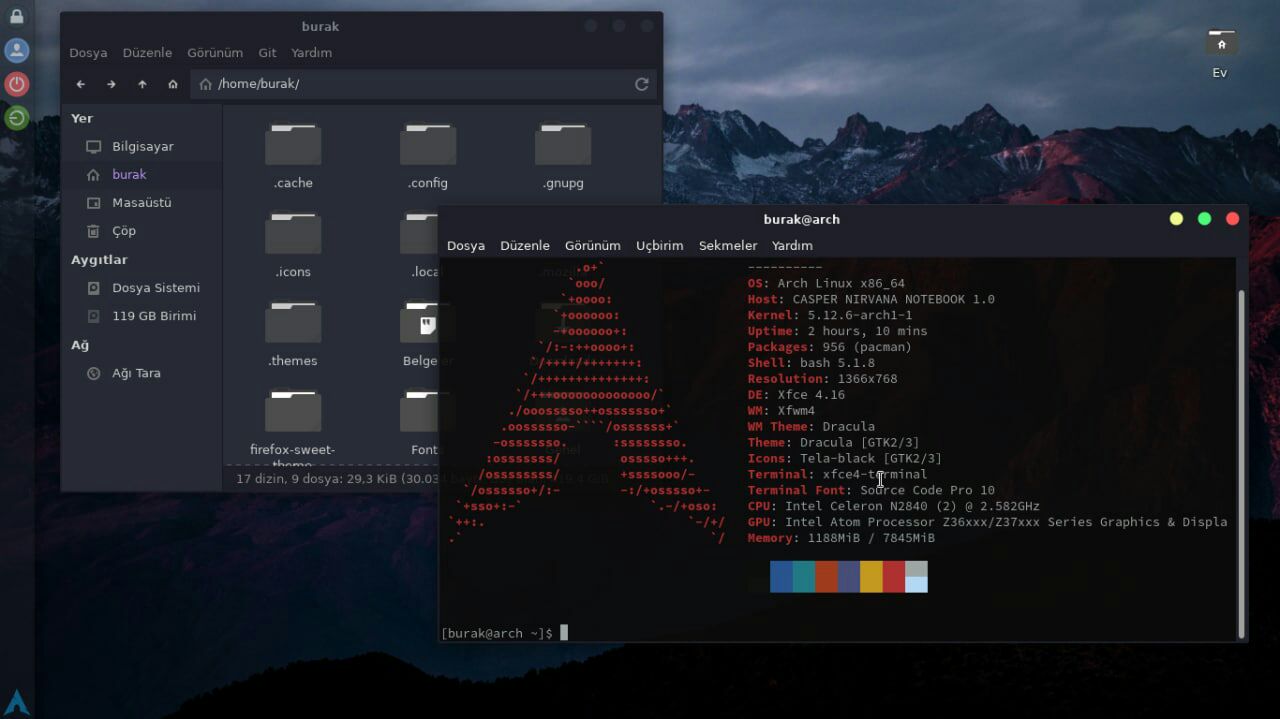
Task: Click the Kernel 5.12.6-arch1-1 text
Action: (x=830, y=315)
